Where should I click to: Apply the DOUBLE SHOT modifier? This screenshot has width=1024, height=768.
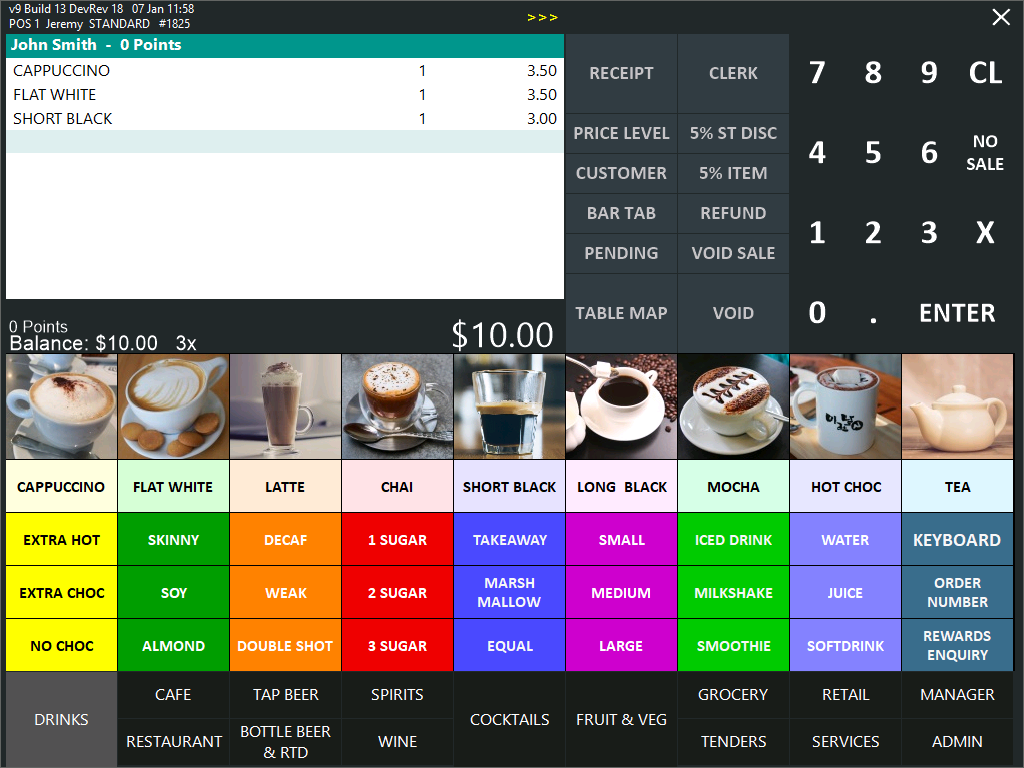click(x=285, y=646)
